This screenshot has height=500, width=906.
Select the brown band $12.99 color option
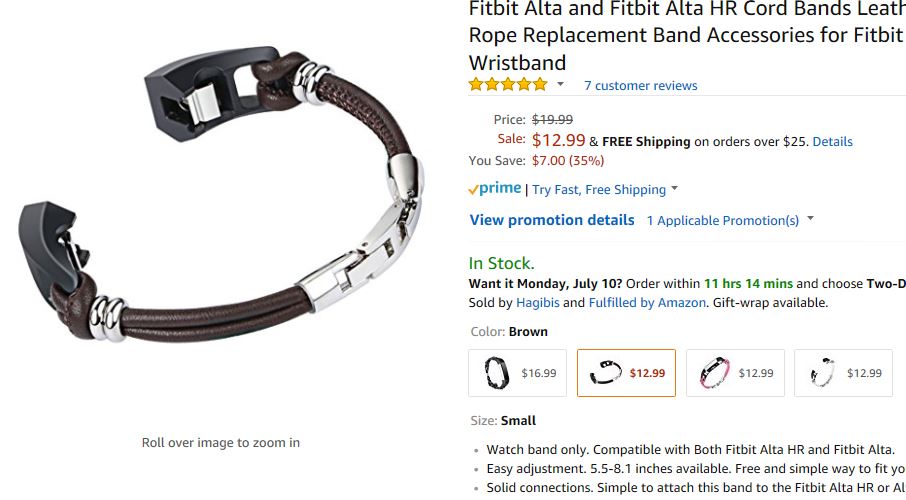(x=626, y=373)
